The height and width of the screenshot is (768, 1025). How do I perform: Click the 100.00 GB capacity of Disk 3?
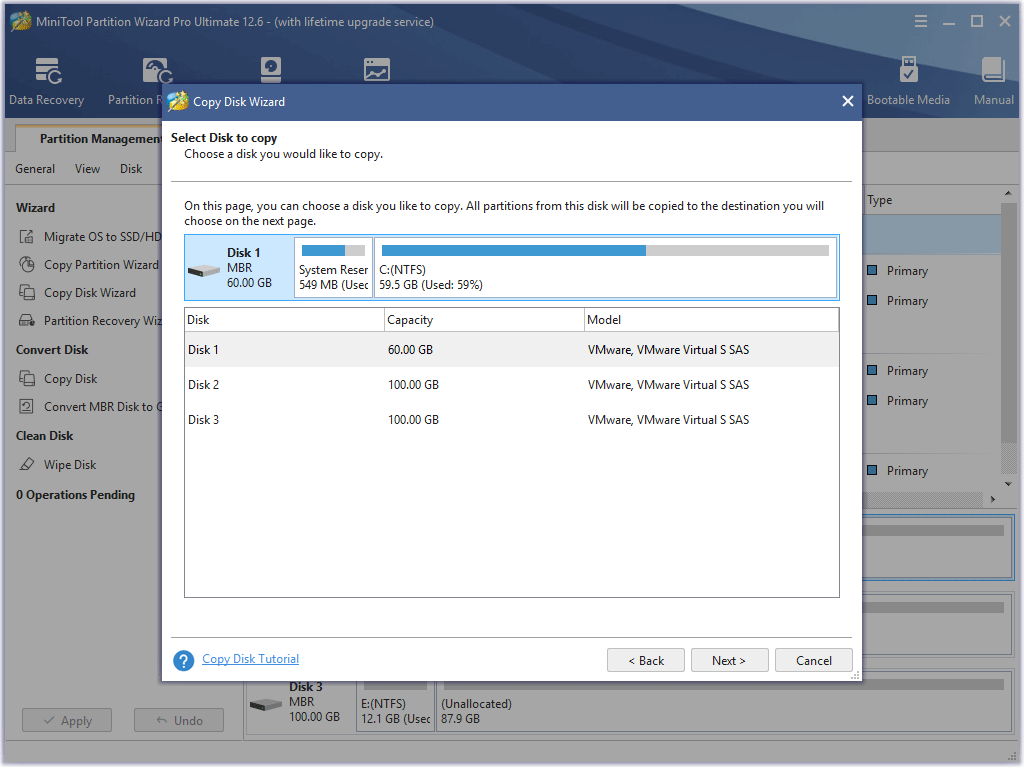point(413,420)
